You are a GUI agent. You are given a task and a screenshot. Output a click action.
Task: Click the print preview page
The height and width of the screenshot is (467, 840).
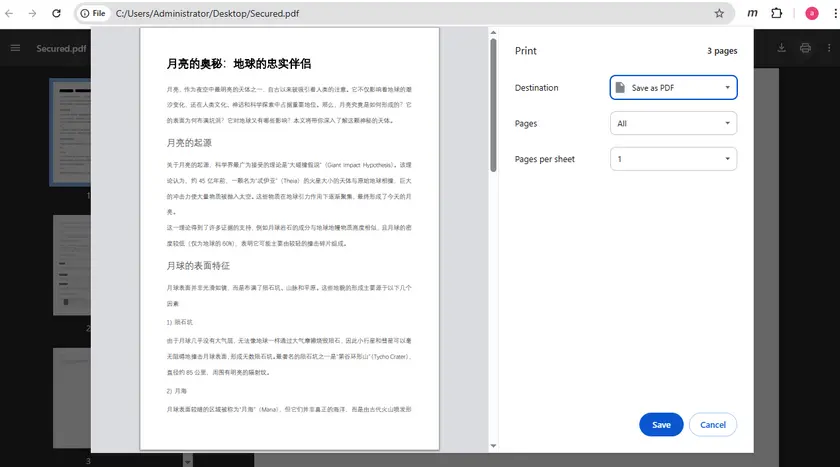pyautogui.click(x=289, y=239)
